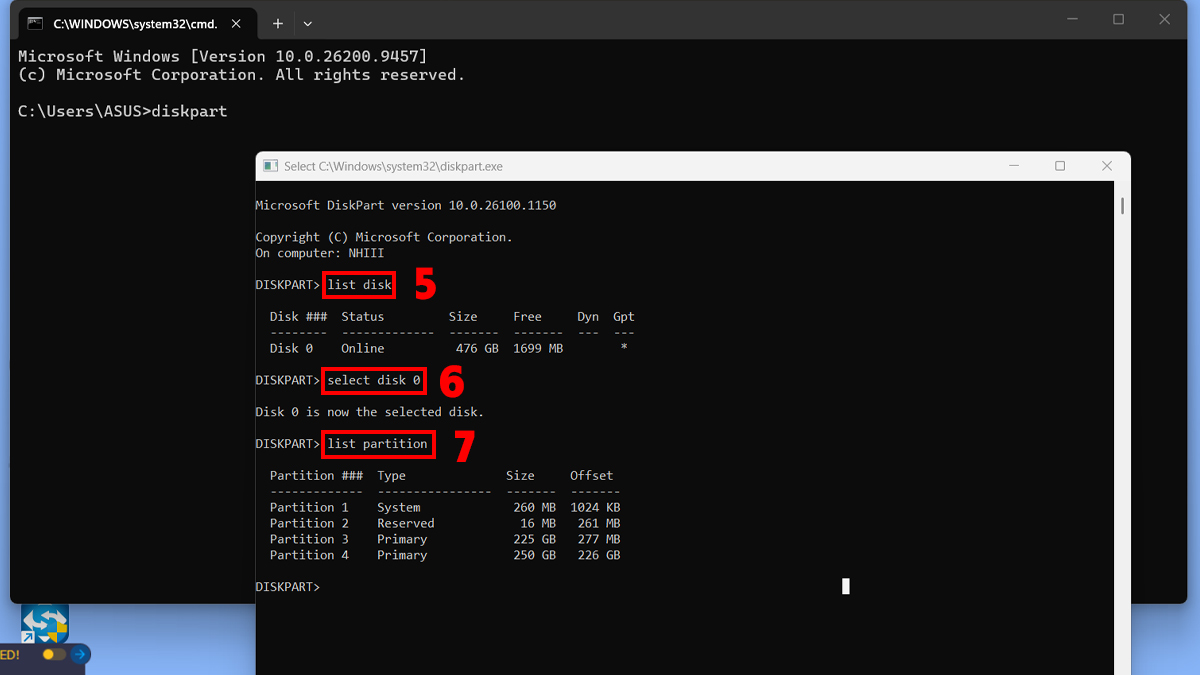Maximize the cmd terminal window

click(x=1119, y=19)
